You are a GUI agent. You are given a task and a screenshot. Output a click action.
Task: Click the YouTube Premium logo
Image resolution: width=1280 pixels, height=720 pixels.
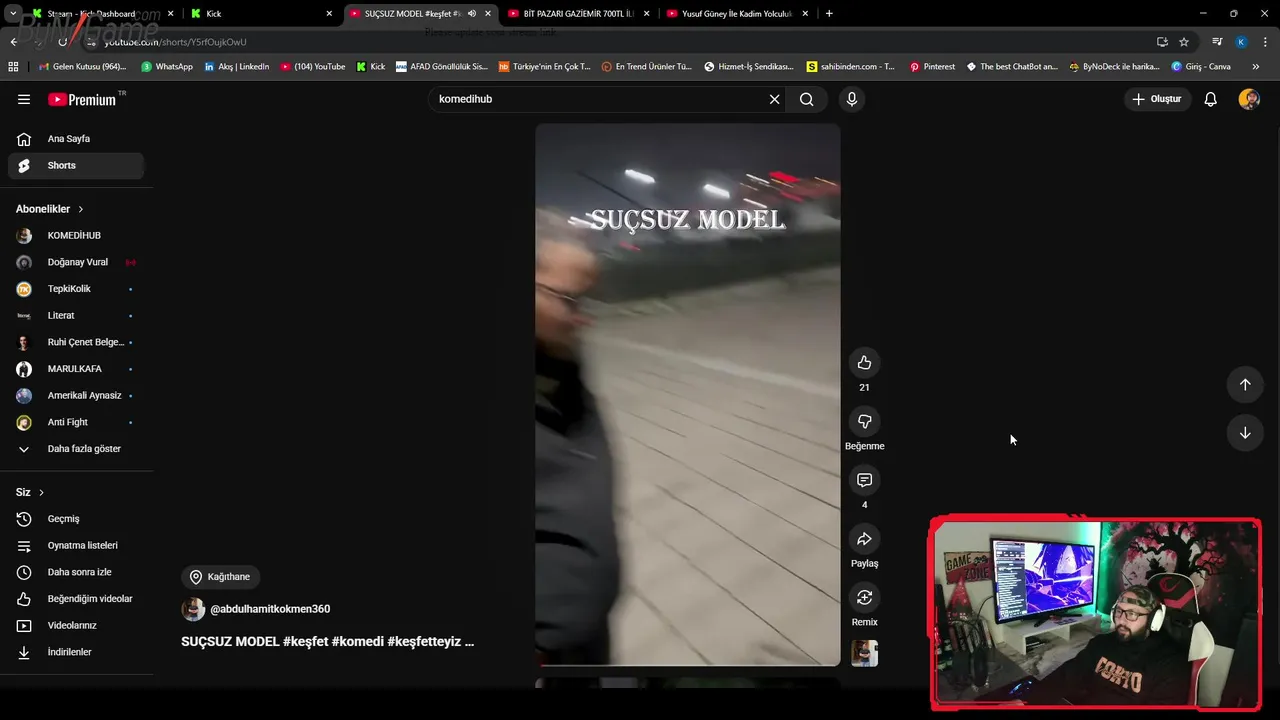click(84, 99)
